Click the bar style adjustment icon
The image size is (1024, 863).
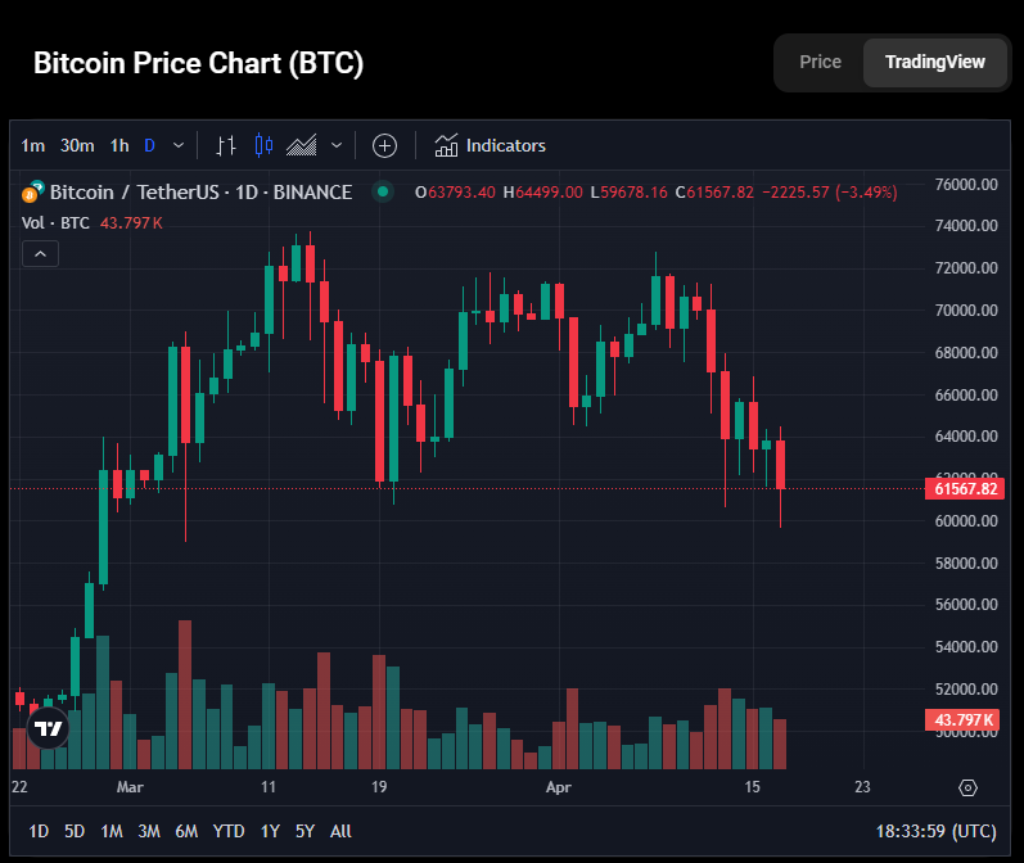pyautogui.click(x=225, y=146)
